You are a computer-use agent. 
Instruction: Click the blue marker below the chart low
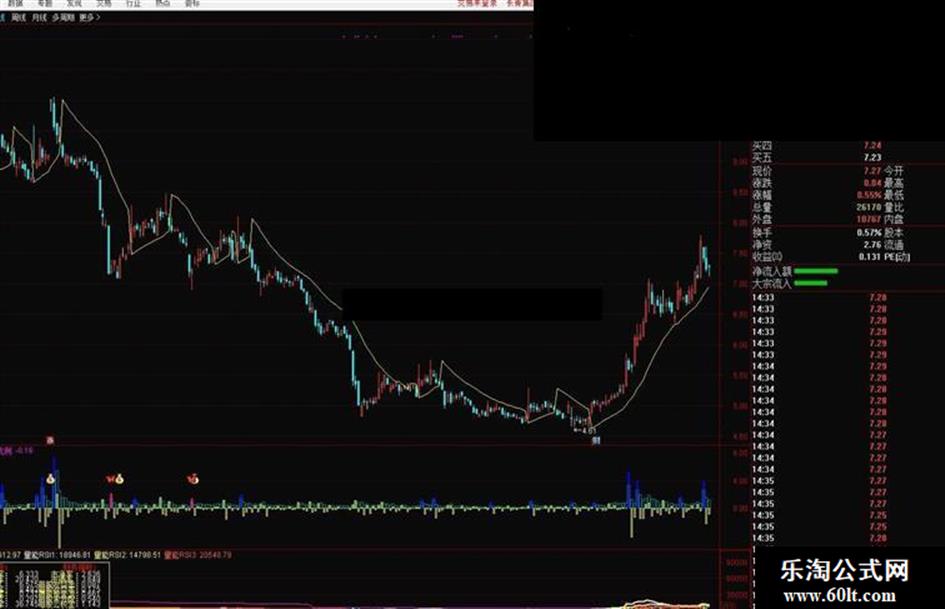(596, 441)
